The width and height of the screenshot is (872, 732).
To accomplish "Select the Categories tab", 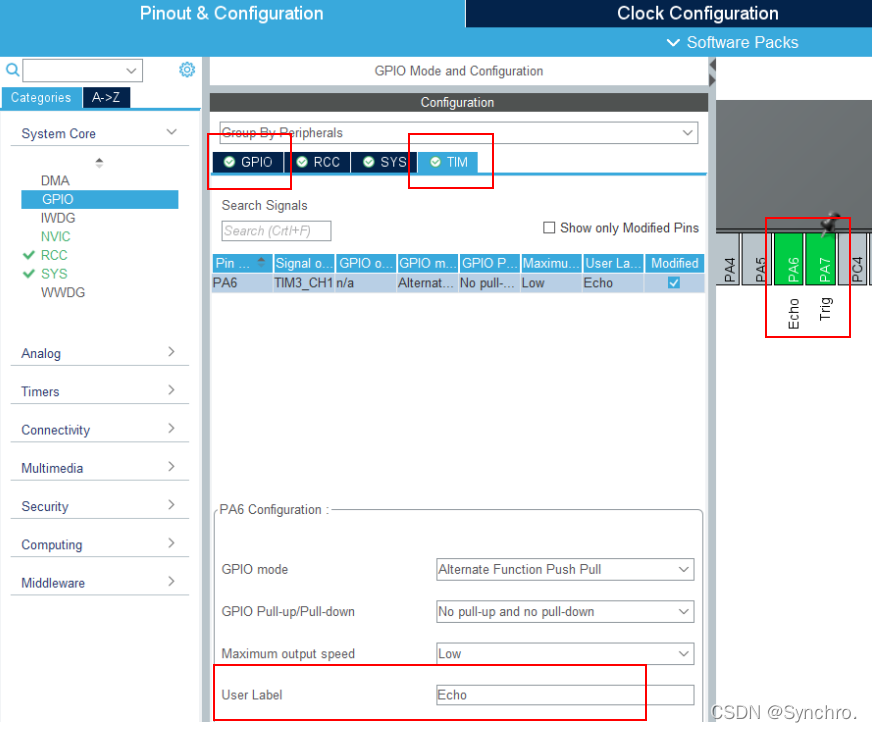I will coord(41,97).
